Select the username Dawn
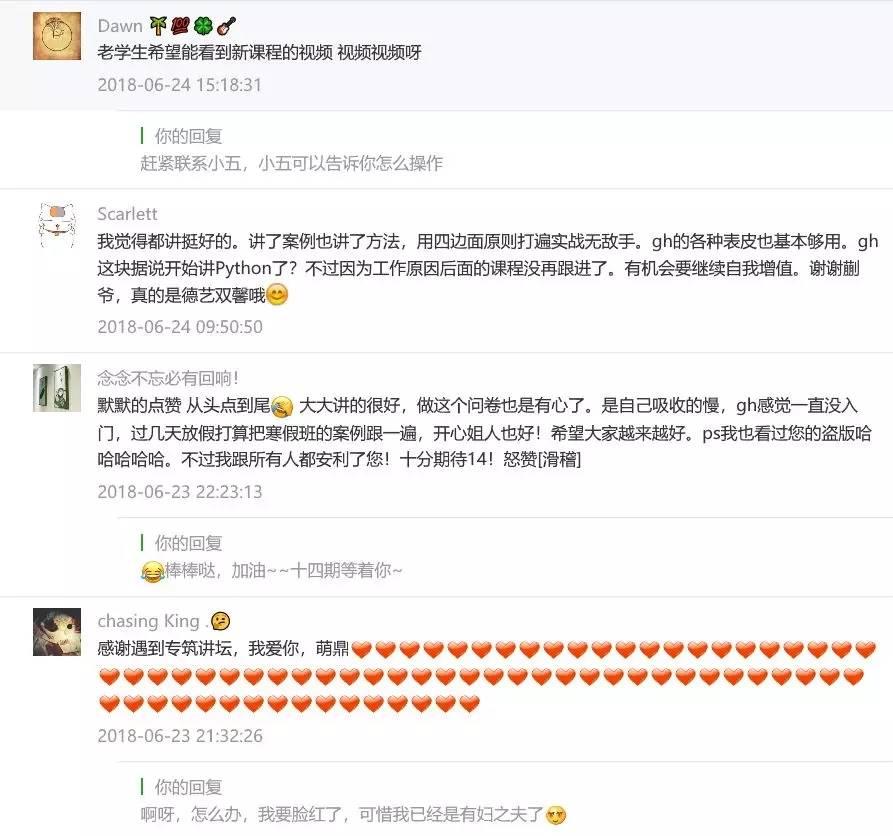The image size is (893, 836). click(120, 26)
